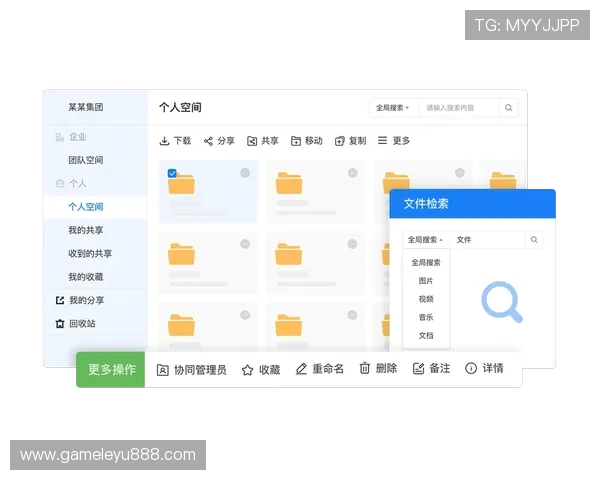Click the 请输入搜索内容 search field
The width and height of the screenshot is (600, 480).
pyautogui.click(x=459, y=108)
